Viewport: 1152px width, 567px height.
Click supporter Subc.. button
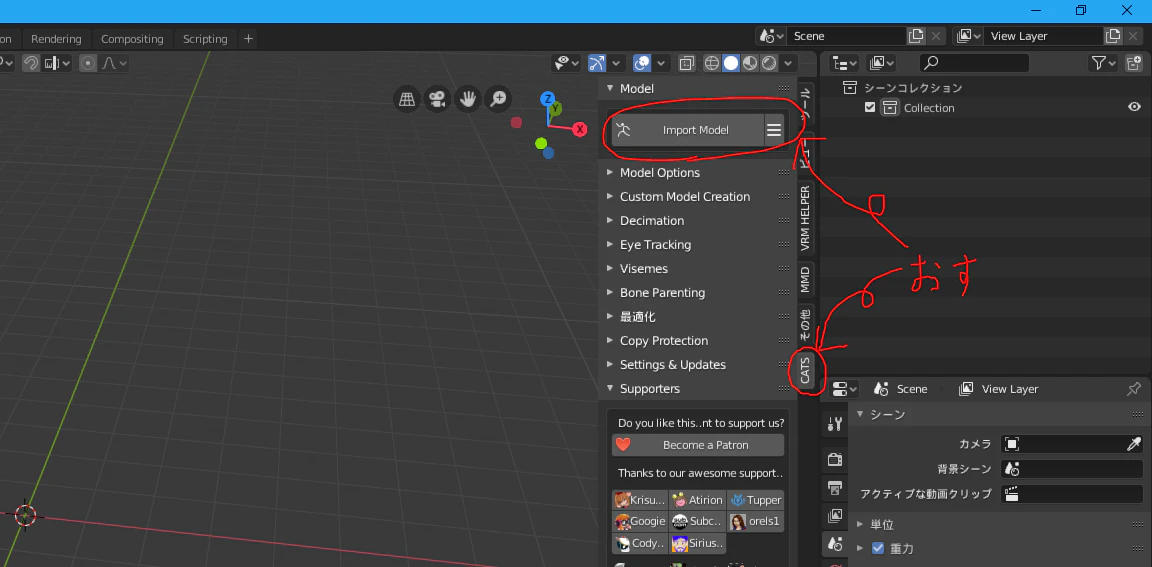698,521
